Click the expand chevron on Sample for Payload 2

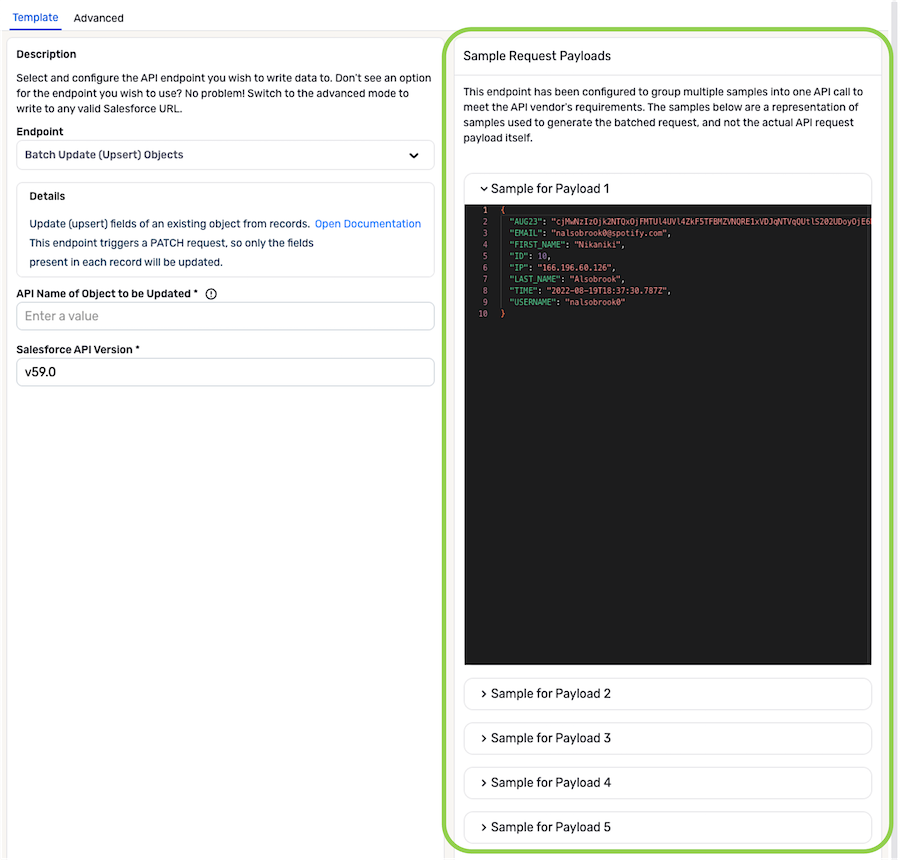(482, 693)
